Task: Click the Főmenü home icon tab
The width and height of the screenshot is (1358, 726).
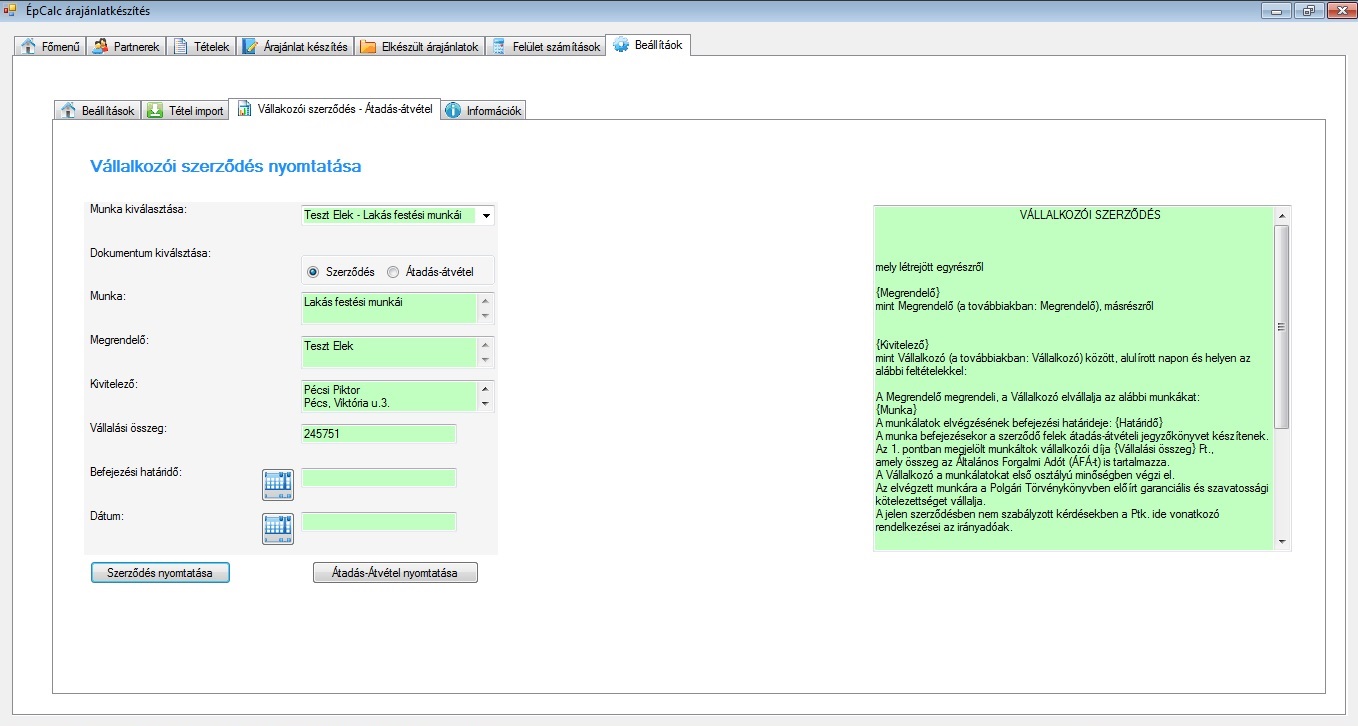Action: coord(28,47)
